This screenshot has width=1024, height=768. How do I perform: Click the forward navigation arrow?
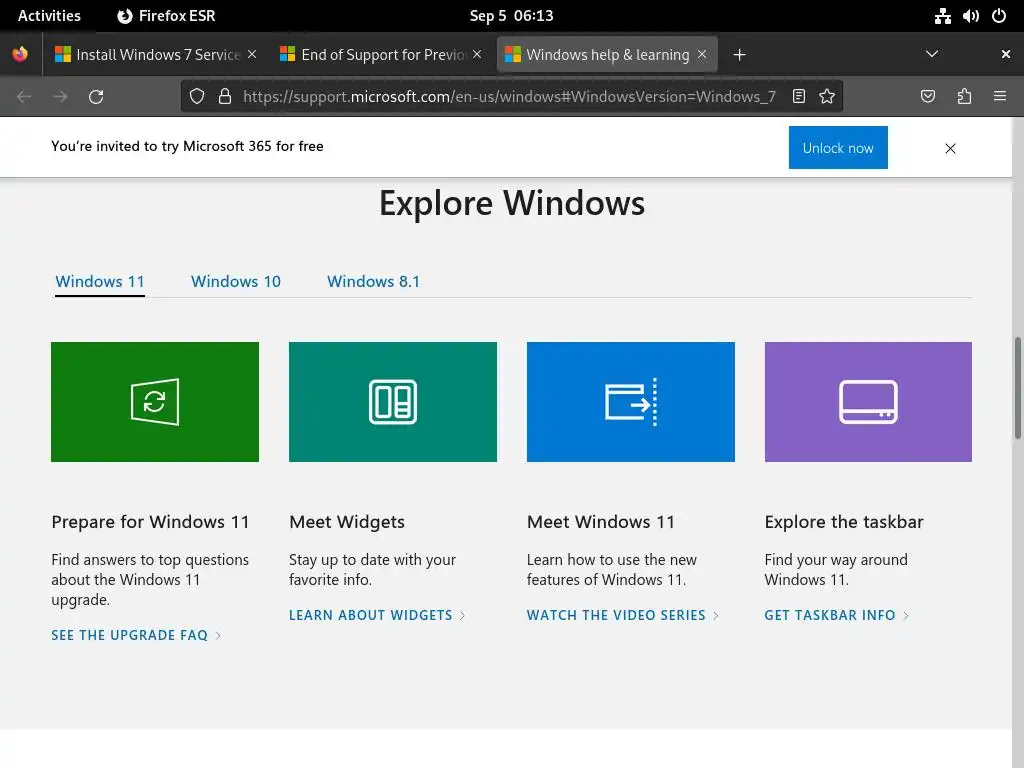60,97
